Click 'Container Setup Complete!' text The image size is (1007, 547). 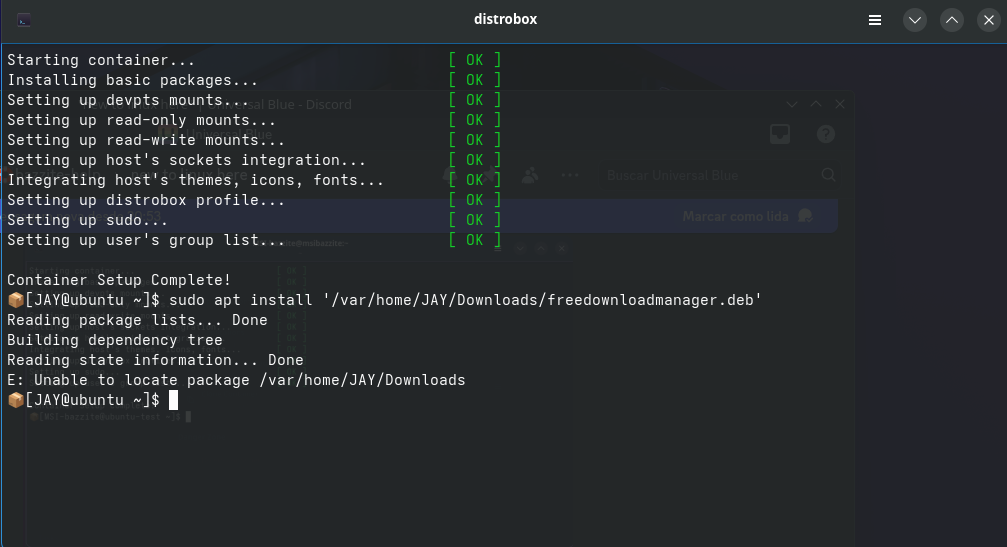pyautogui.click(x=119, y=280)
